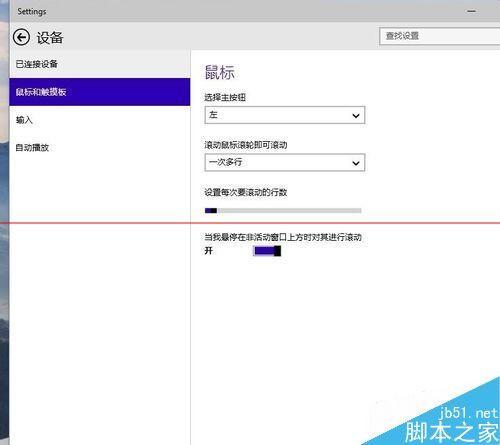Click the back arrow icon

pyautogui.click(x=22, y=37)
